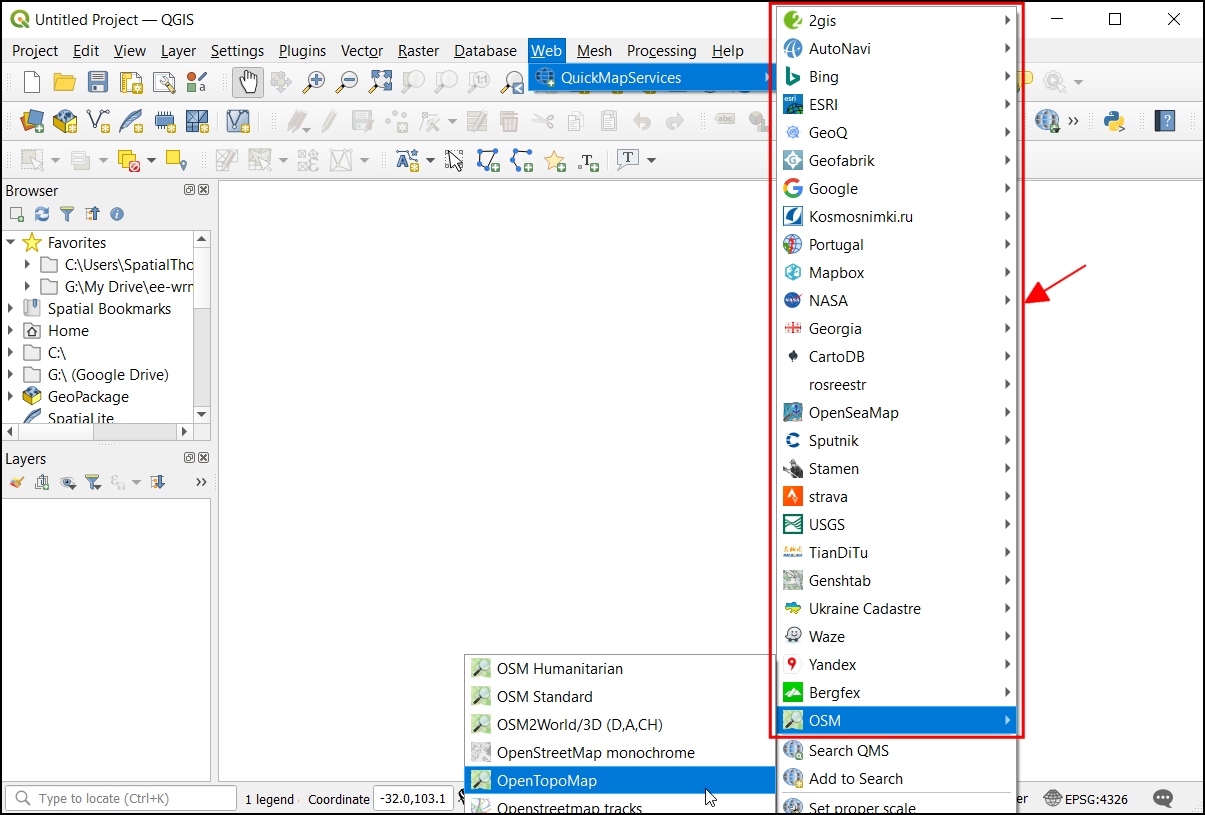
Task: Expand the C:\Users\SpatialTho favorite folder
Action: point(29,264)
